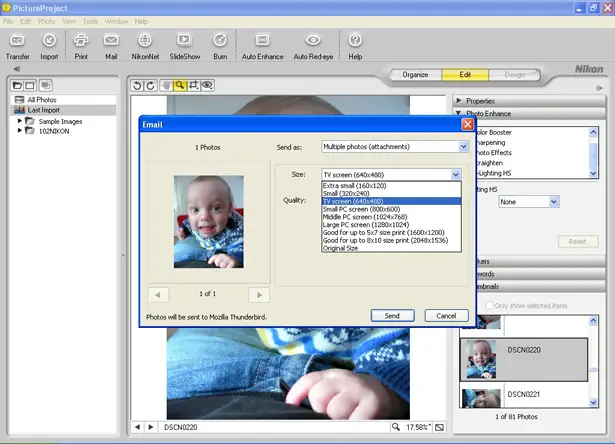Select 'Small (320x240)' size option
Viewport: 615px width, 444px height.
pyautogui.click(x=391, y=193)
